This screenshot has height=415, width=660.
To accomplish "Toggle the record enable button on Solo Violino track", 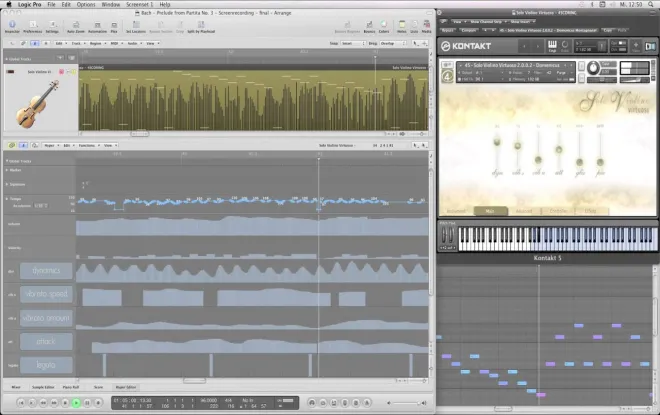I will (61, 72).
